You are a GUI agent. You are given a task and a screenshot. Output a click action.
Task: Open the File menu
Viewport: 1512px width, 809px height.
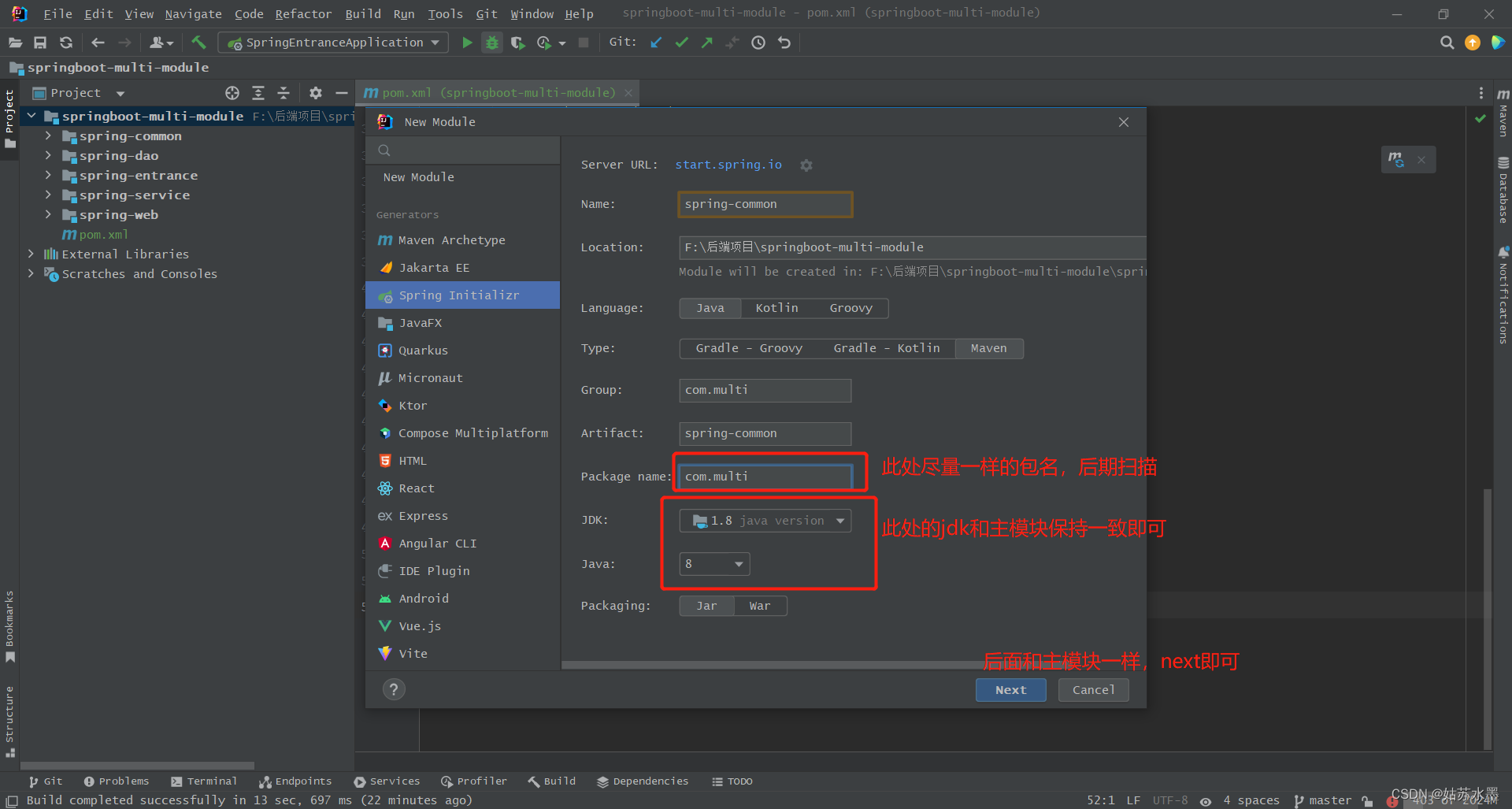(57, 13)
